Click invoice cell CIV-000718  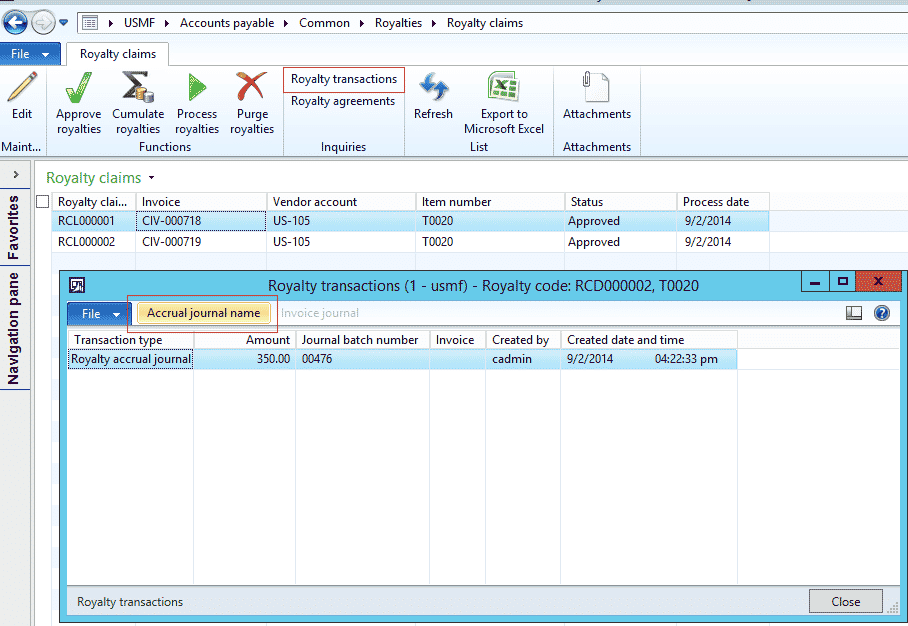[x=201, y=221]
